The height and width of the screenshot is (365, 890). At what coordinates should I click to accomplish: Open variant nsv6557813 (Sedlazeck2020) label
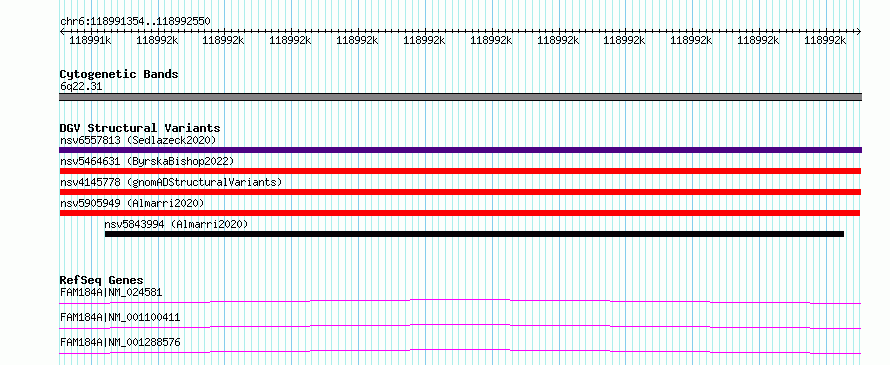point(138,140)
